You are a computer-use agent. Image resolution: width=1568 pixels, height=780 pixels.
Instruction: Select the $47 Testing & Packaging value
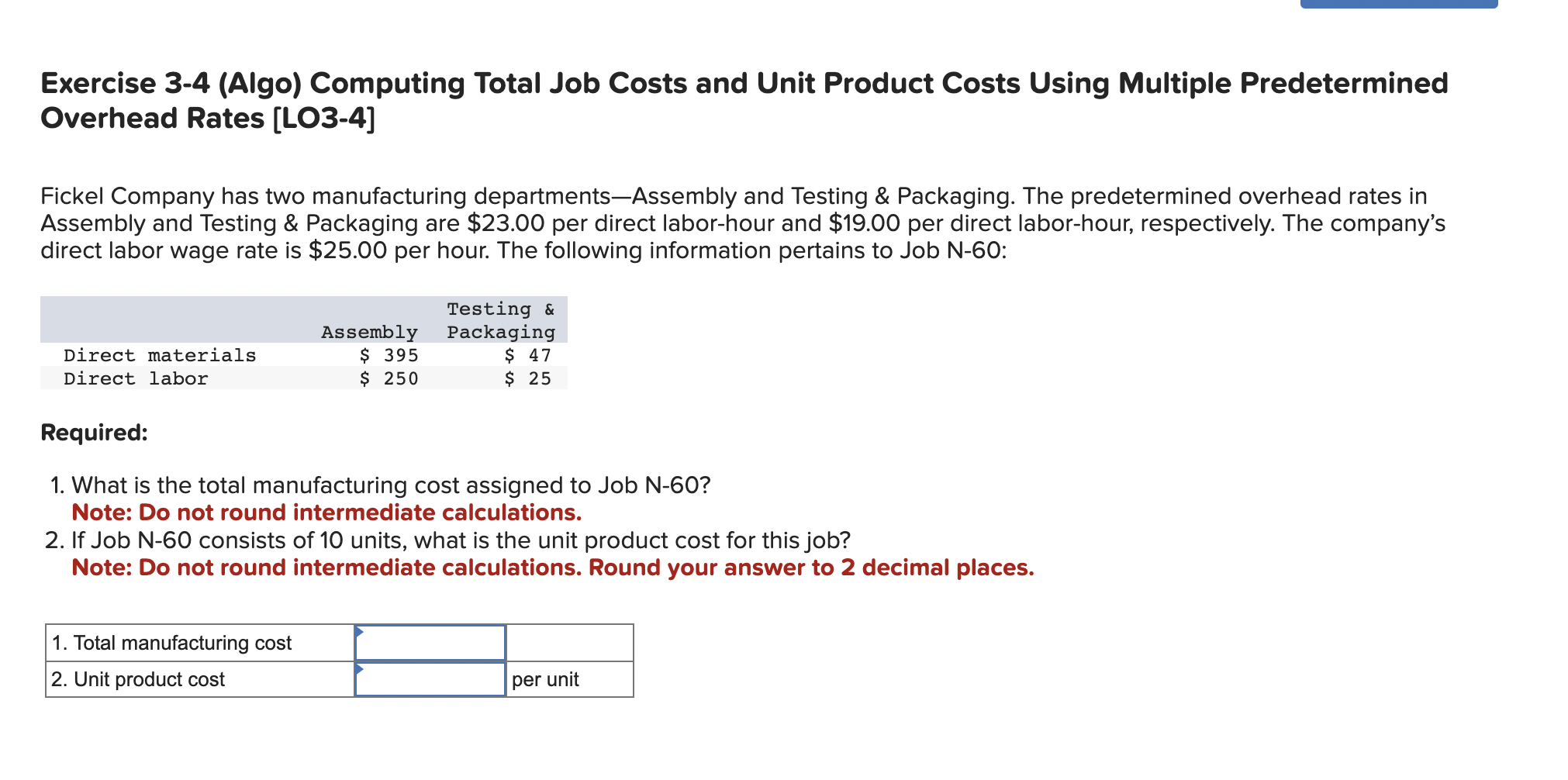tap(528, 354)
